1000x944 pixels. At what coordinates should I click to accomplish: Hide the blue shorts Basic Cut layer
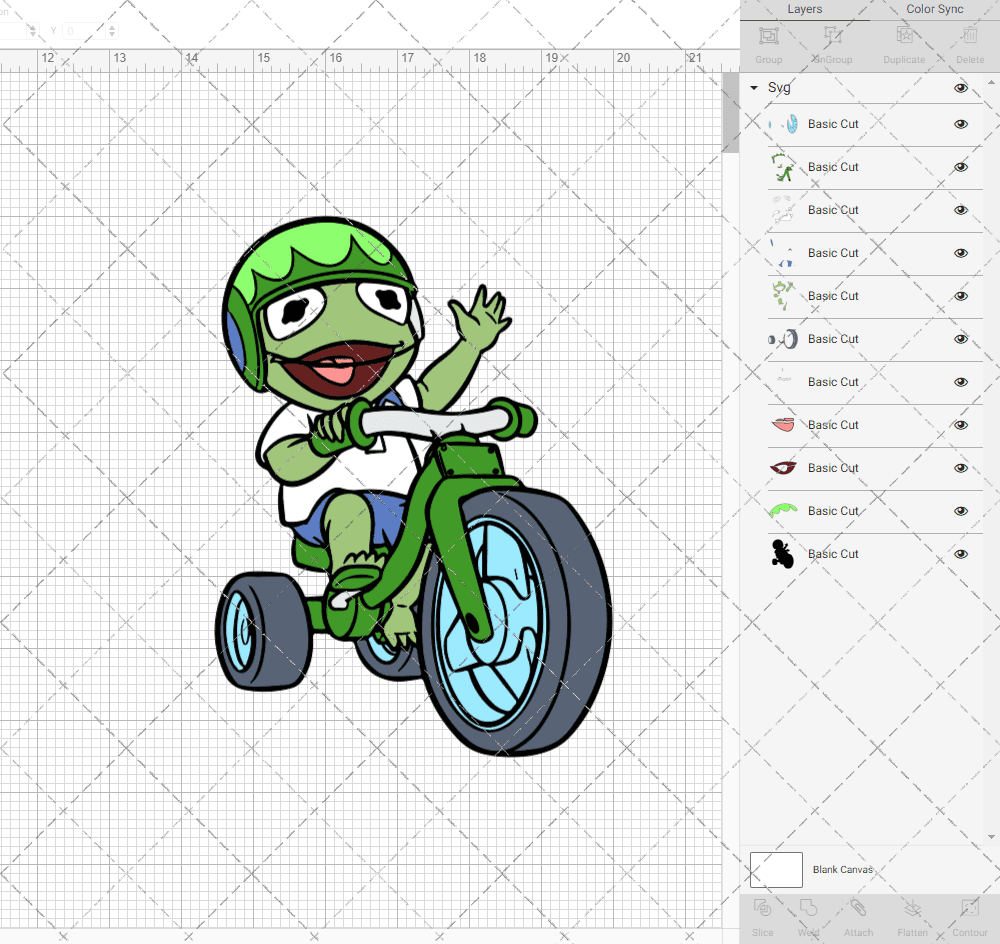[960, 253]
